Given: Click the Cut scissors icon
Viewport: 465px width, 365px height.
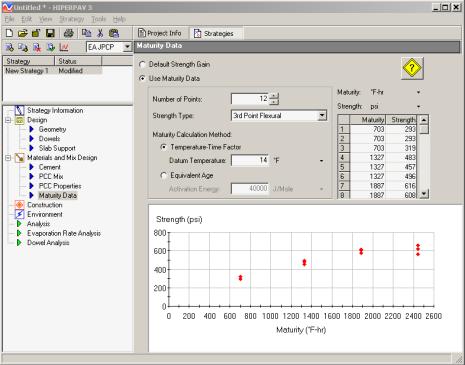Looking at the screenshot, I should (x=100, y=33).
